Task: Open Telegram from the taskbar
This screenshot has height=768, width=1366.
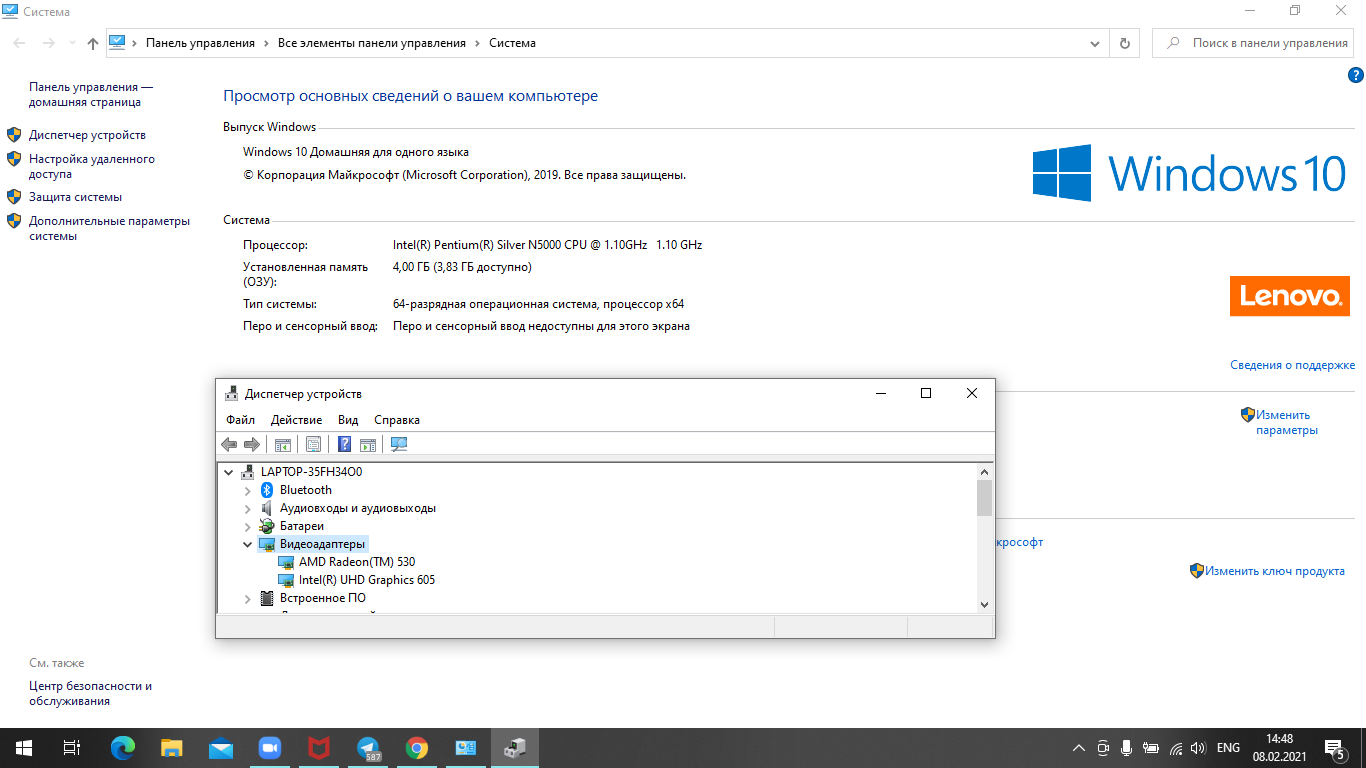Action: [x=369, y=748]
